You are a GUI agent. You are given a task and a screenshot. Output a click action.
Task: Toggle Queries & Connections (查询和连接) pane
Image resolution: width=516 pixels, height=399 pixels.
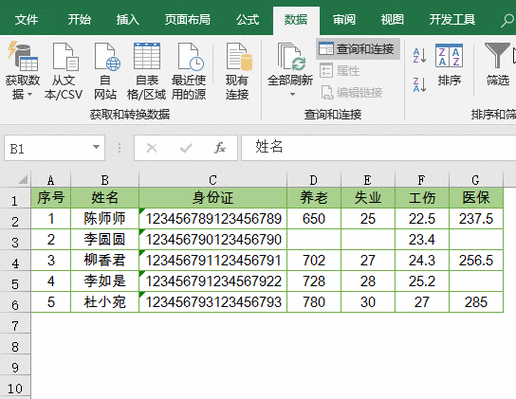point(358,49)
